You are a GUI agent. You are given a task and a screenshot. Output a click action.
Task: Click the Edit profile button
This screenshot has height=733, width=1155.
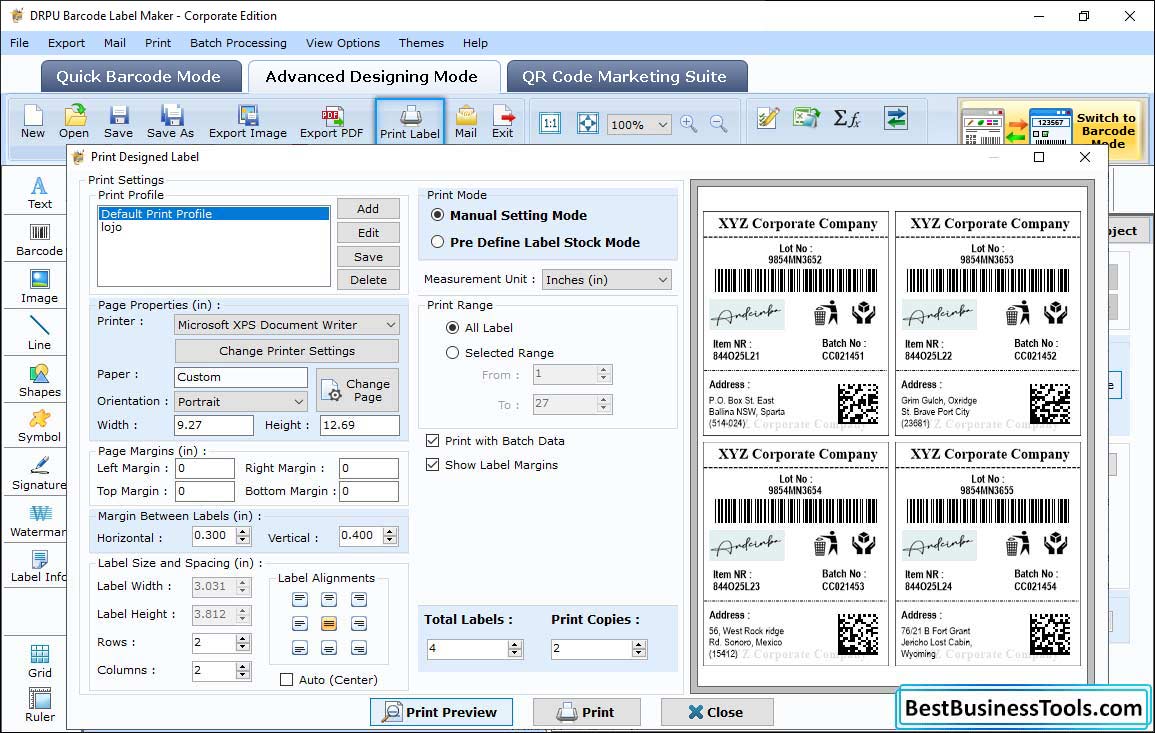pyautogui.click(x=368, y=233)
